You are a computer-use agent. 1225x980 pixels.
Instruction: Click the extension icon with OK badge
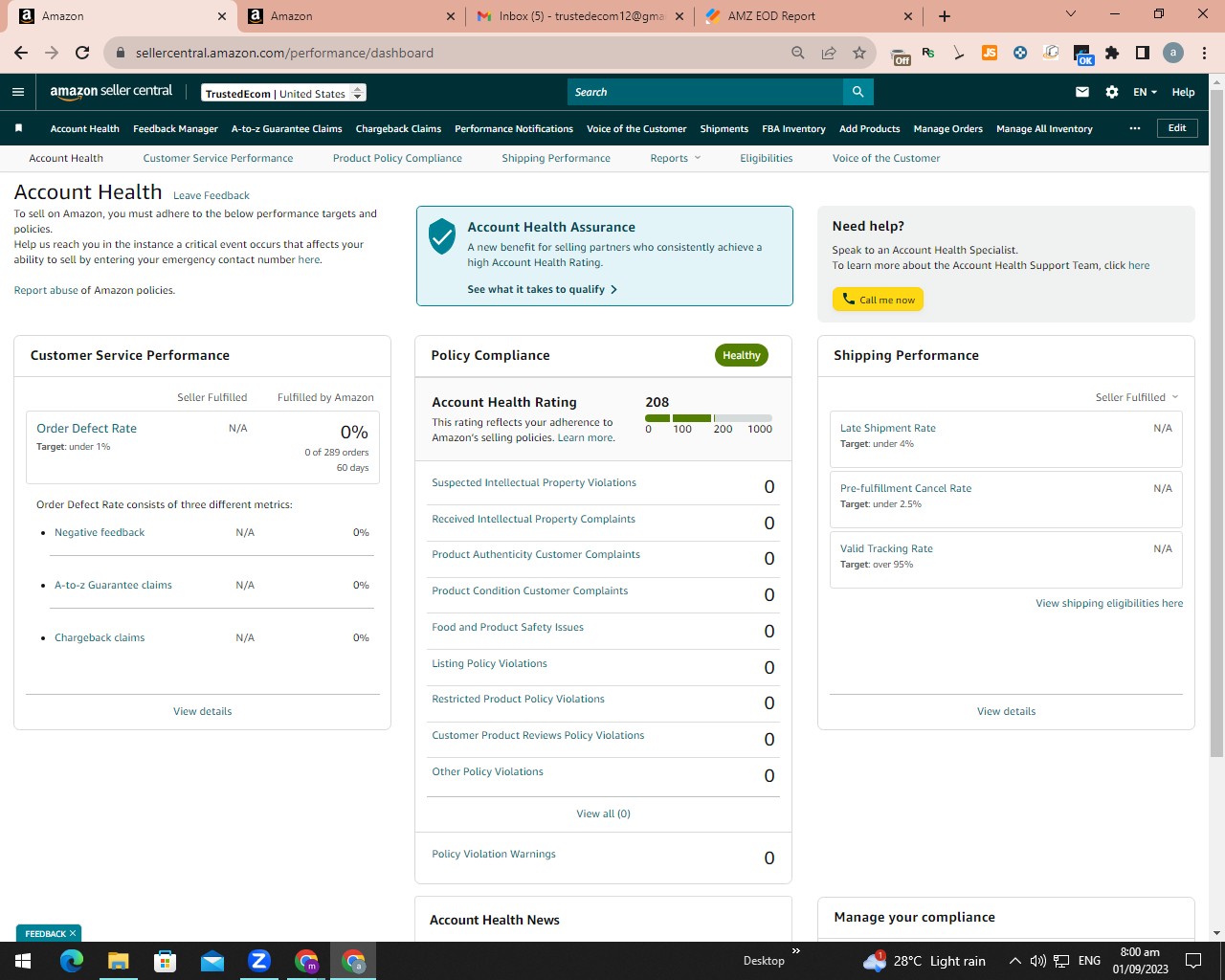click(x=1082, y=55)
